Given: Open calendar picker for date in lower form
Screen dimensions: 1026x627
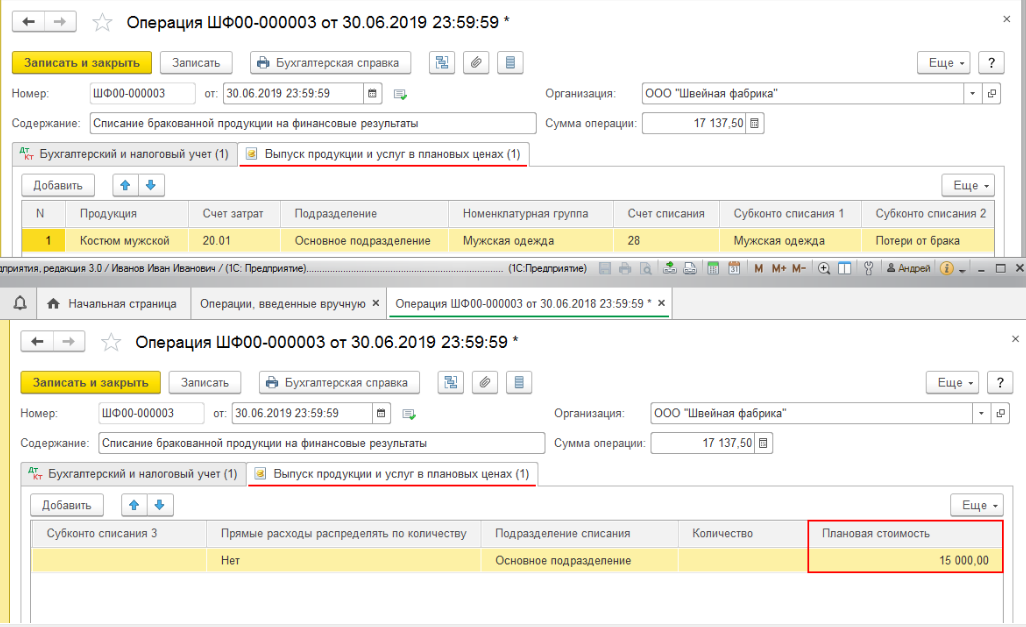Looking at the screenshot, I should pyautogui.click(x=381, y=413).
